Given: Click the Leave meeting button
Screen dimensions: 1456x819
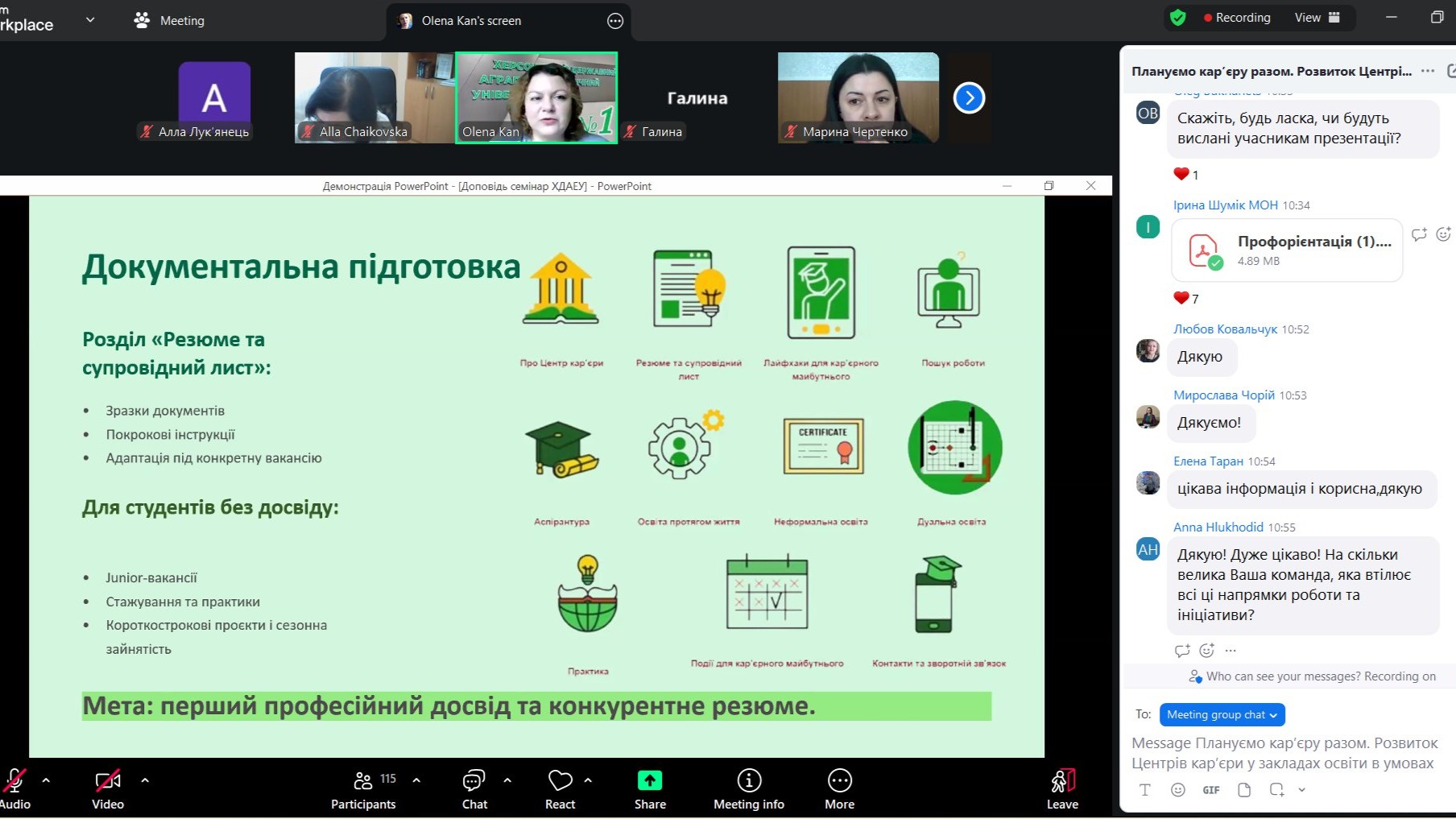Looking at the screenshot, I should coord(1061,788).
